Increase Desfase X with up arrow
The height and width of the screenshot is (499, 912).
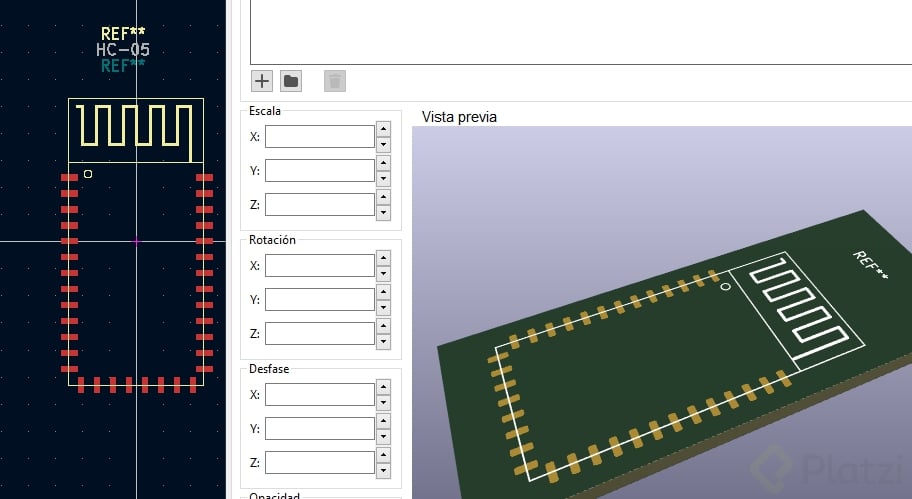click(x=383, y=387)
